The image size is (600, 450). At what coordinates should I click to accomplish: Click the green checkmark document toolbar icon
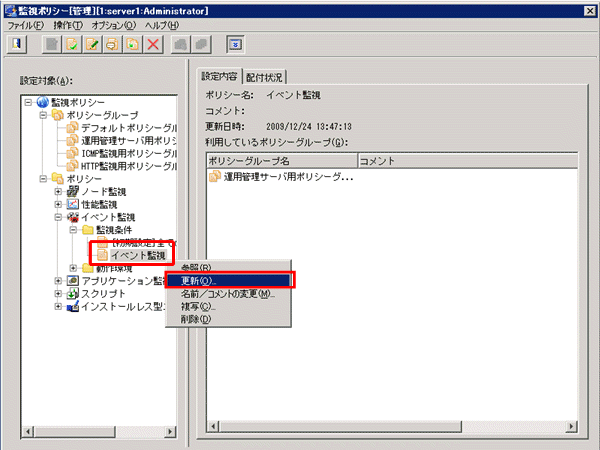pos(71,44)
